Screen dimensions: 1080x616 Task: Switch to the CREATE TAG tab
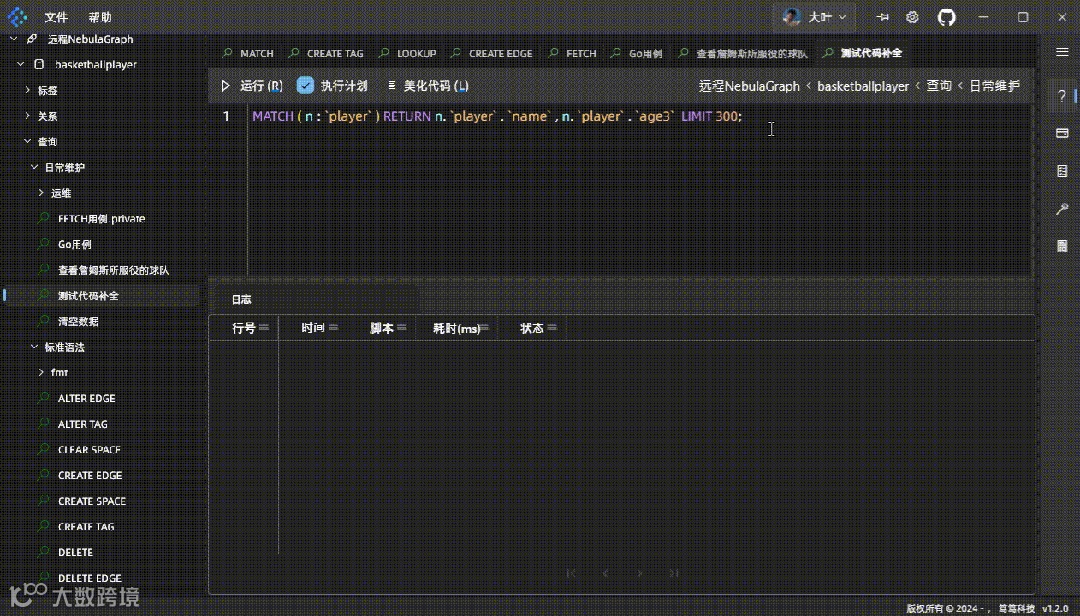pos(334,53)
